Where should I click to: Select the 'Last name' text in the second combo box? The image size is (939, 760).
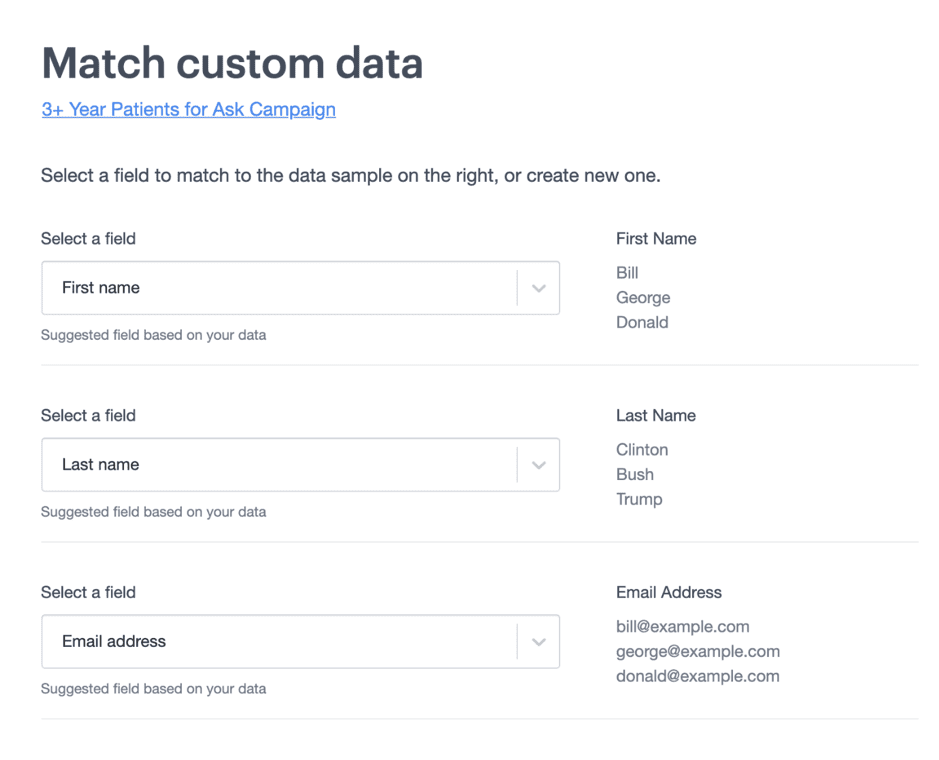tap(101, 465)
